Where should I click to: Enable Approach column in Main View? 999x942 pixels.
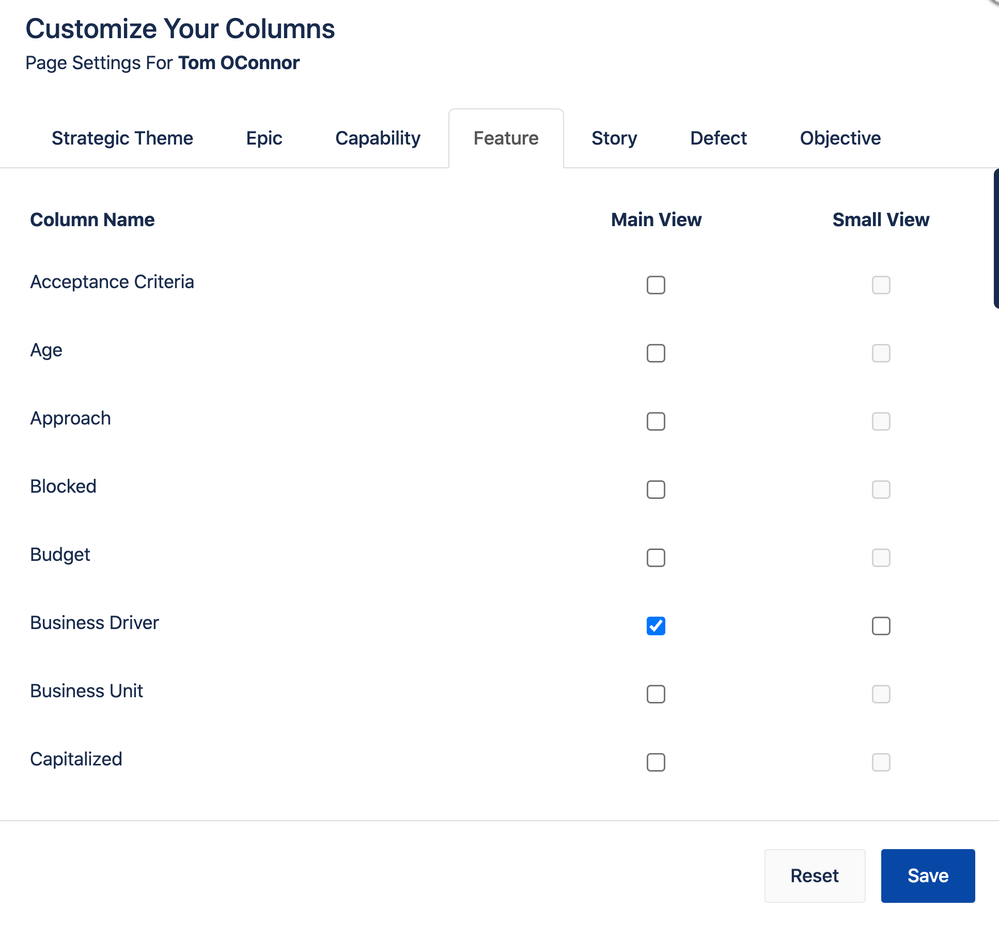(x=656, y=421)
